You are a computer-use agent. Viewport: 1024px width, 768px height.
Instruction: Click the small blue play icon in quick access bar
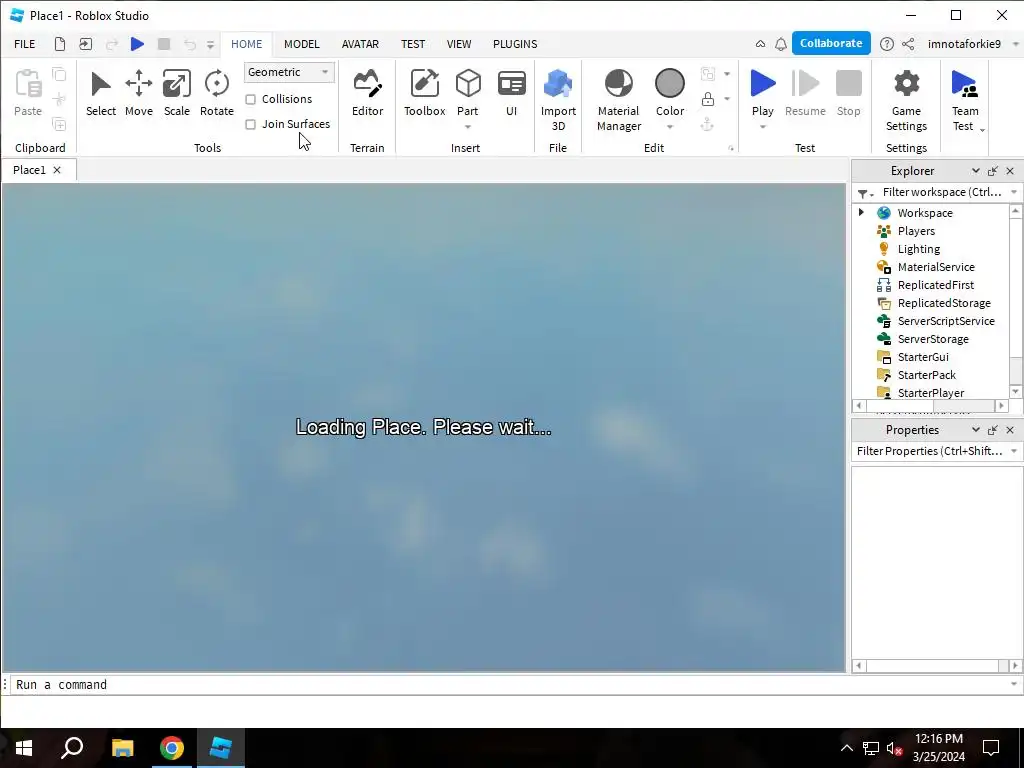pyautogui.click(x=137, y=44)
